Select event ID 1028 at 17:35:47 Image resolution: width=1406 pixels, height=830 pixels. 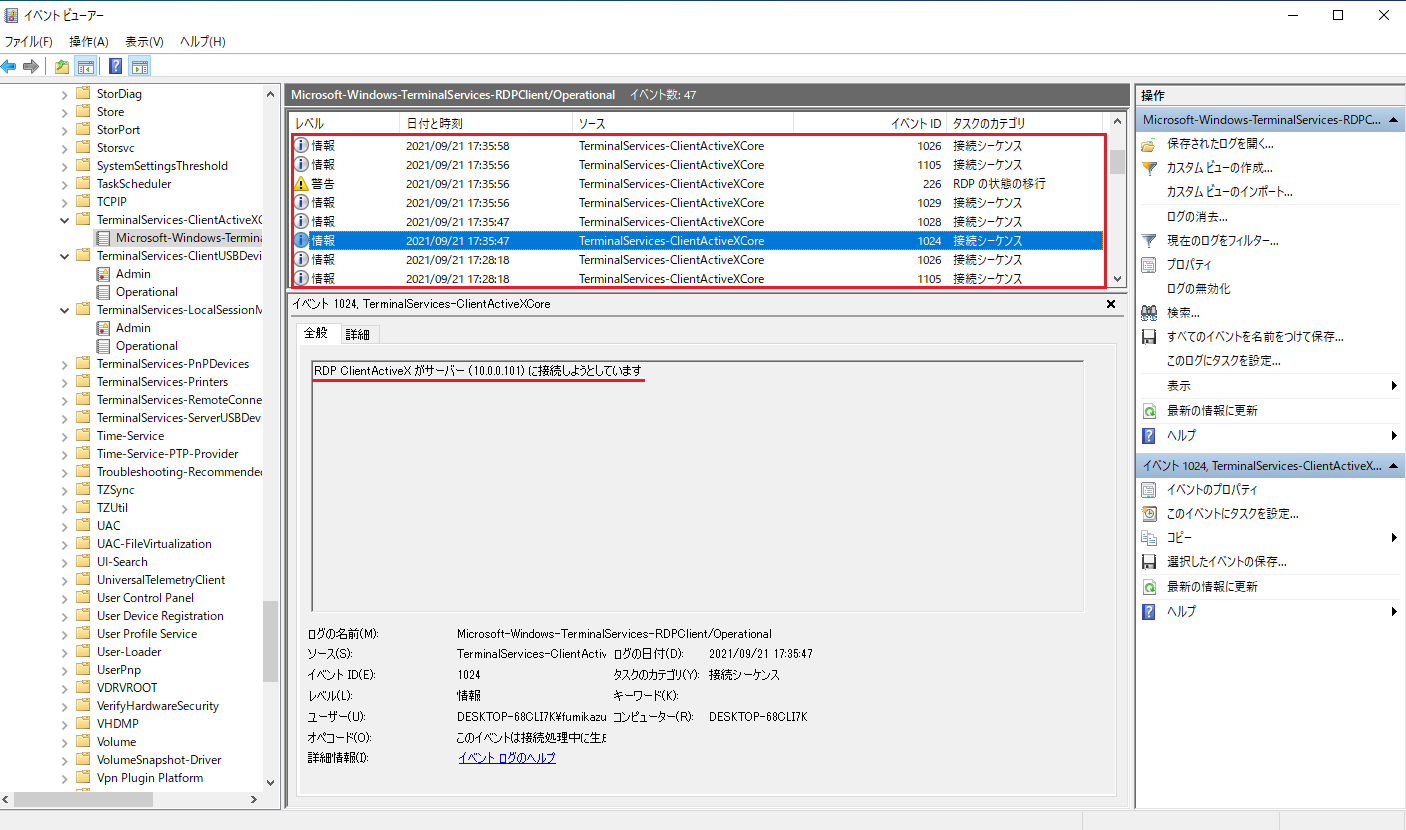(698, 222)
